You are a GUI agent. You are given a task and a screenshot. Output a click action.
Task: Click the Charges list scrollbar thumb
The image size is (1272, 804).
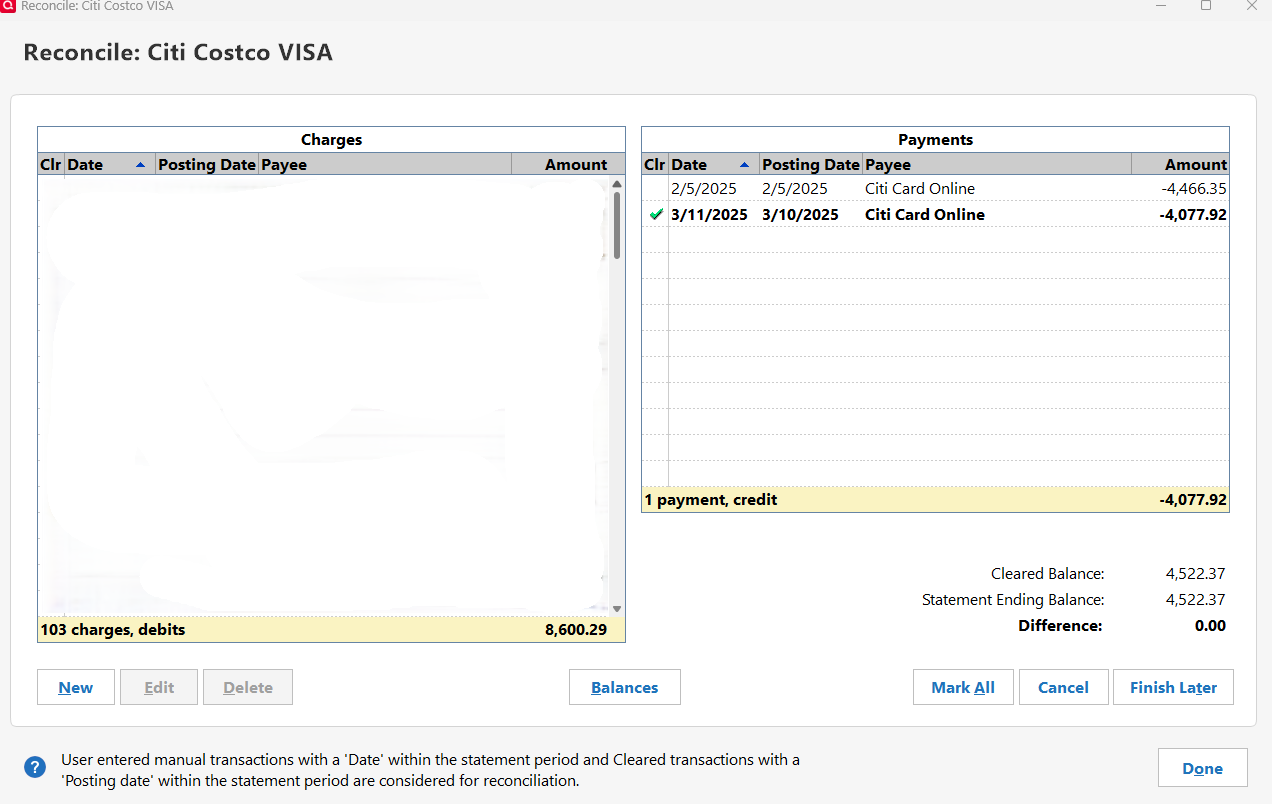pyautogui.click(x=617, y=224)
